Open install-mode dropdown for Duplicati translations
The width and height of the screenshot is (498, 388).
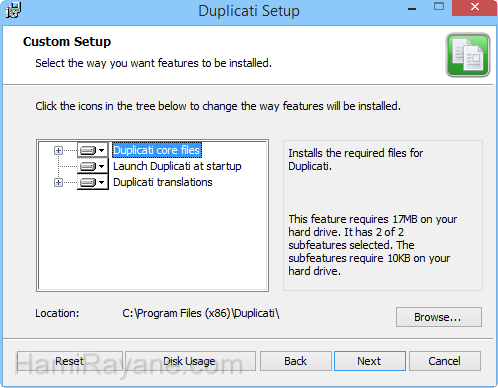point(93,182)
